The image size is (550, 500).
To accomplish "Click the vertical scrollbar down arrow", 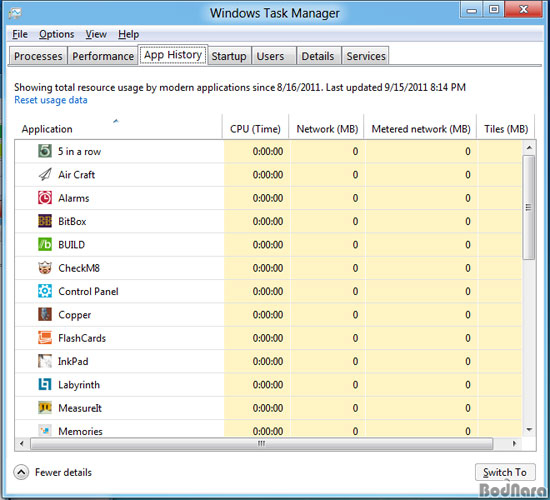I will (x=529, y=429).
